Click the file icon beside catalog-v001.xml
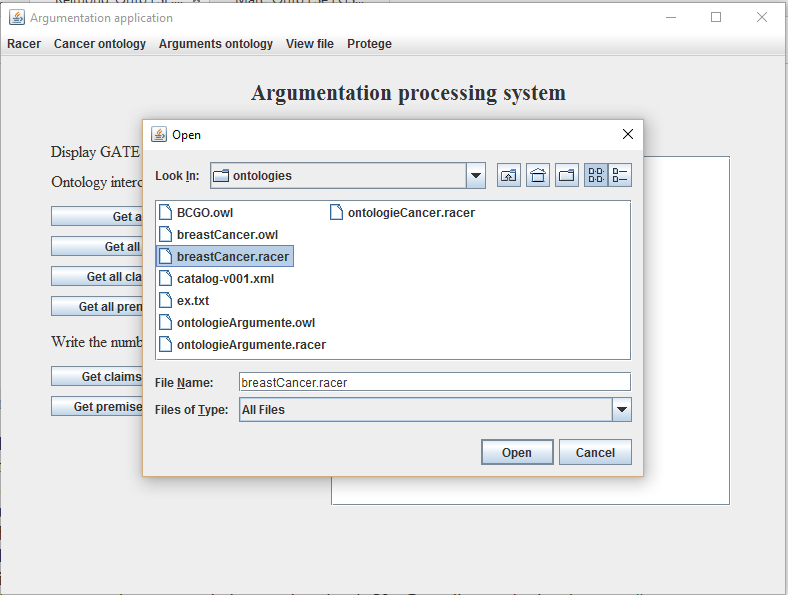Screen dimensions: 788x595 [x=165, y=278]
